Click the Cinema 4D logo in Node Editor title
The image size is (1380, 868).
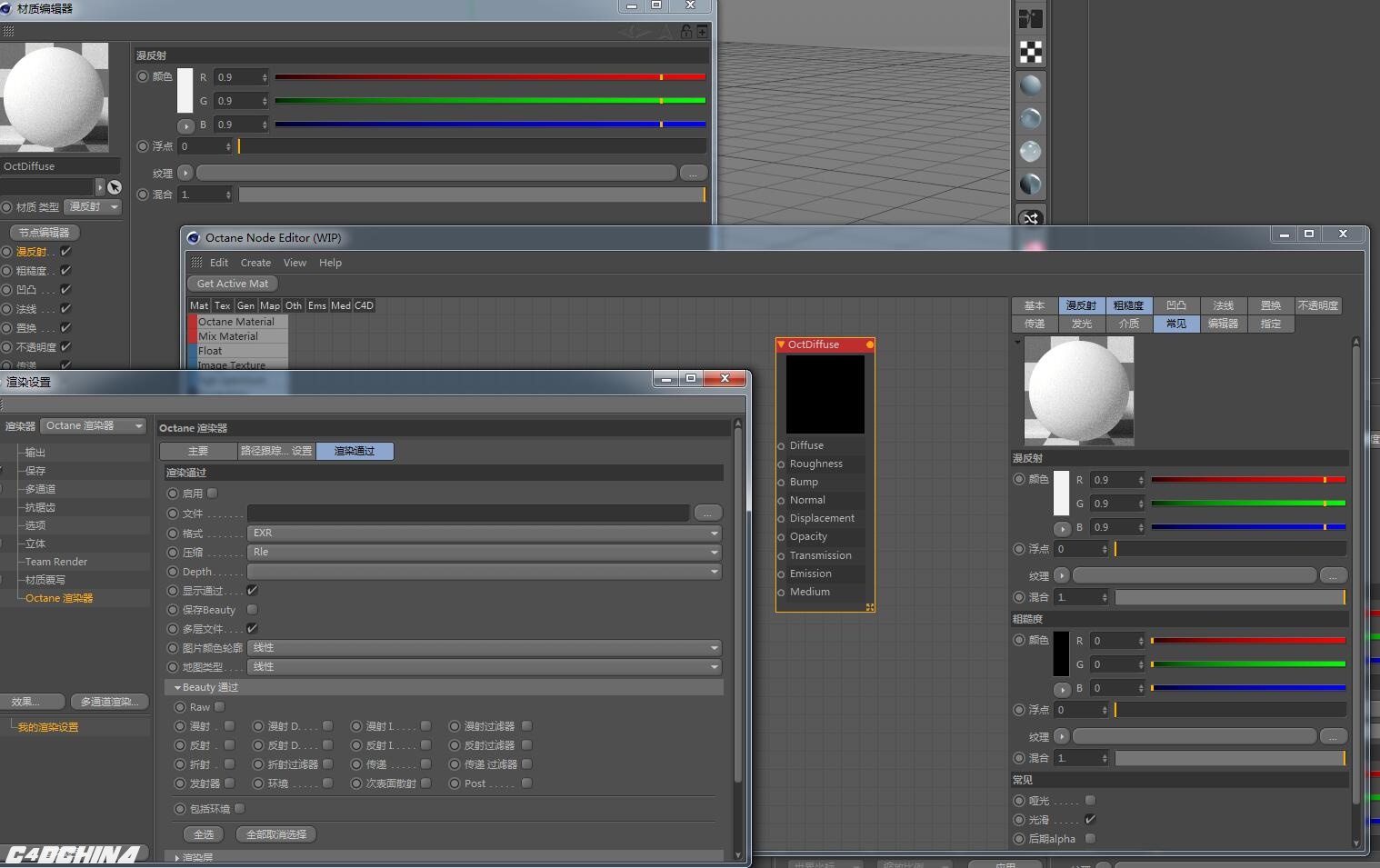193,238
